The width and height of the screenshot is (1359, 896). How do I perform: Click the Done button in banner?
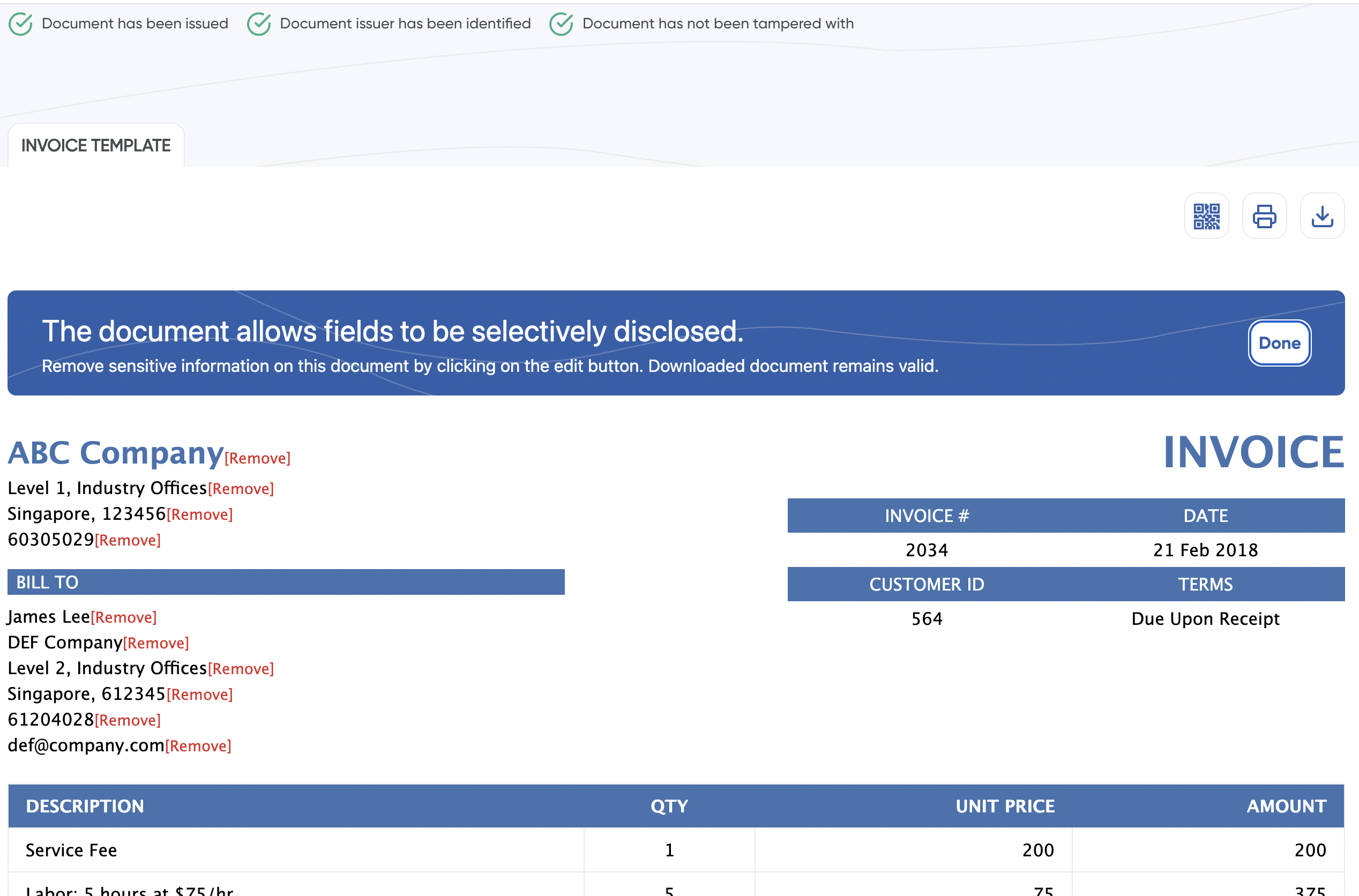click(x=1279, y=343)
